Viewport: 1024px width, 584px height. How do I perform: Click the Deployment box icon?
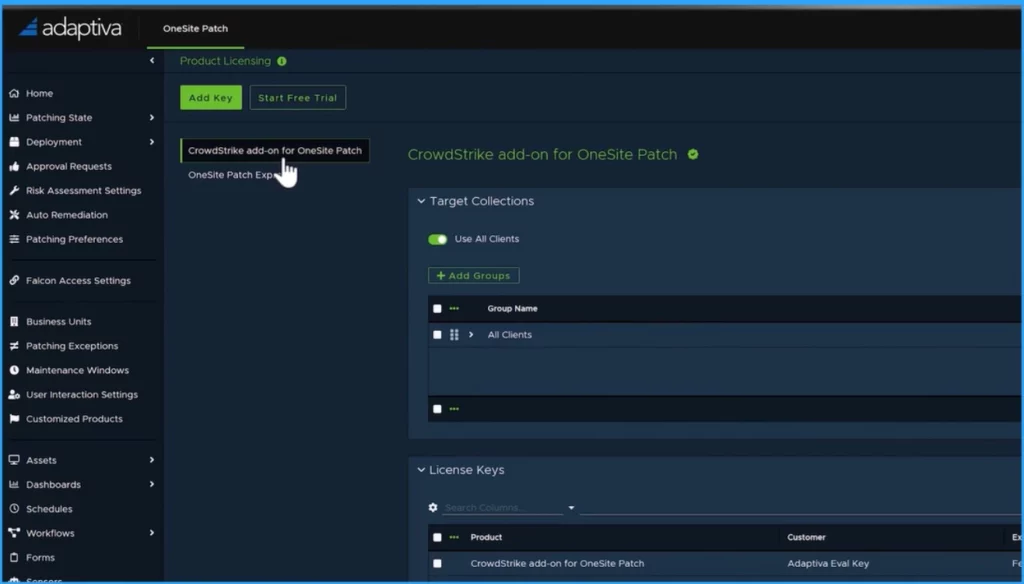pyautogui.click(x=14, y=142)
